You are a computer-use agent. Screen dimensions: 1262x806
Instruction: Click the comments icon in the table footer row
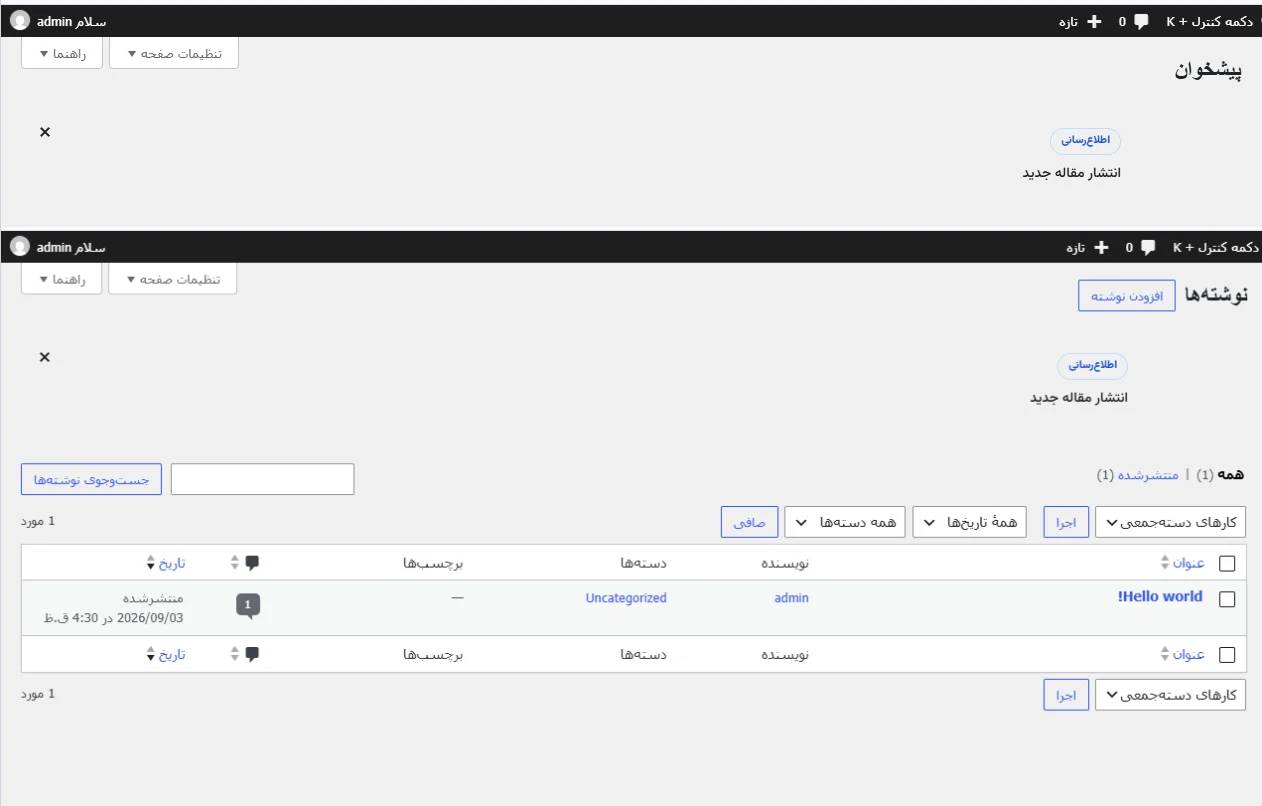[252, 654]
